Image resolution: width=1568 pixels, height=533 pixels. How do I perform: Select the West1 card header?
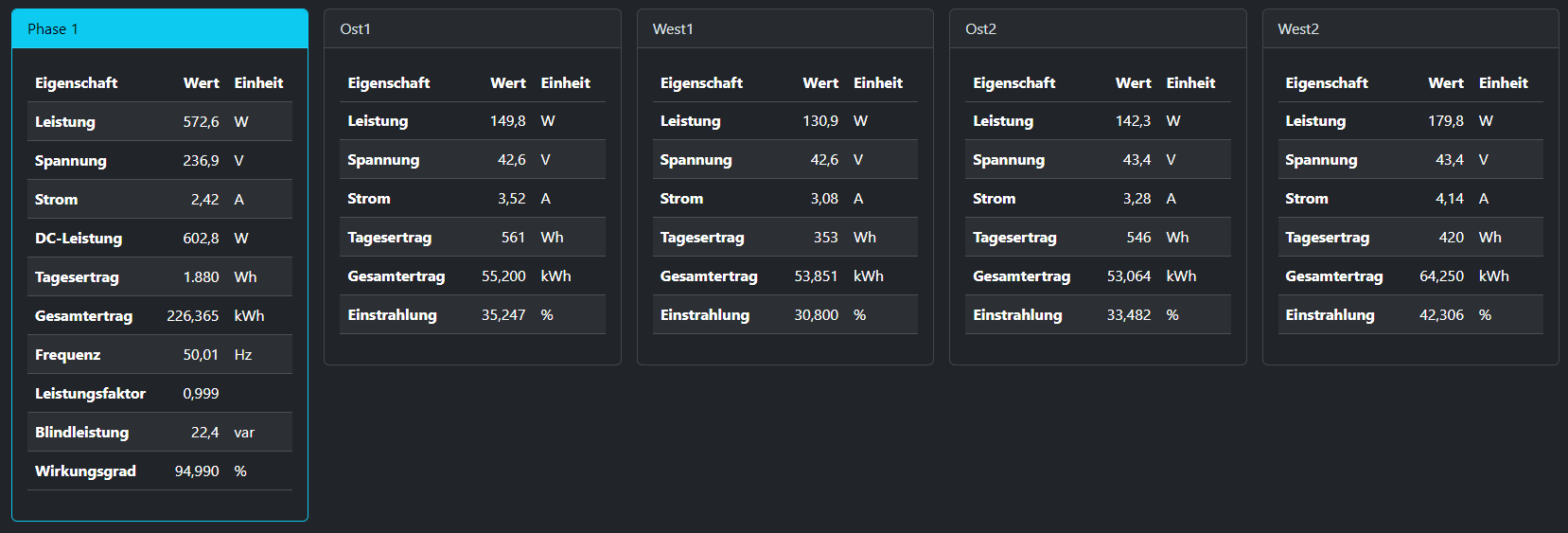click(x=785, y=29)
